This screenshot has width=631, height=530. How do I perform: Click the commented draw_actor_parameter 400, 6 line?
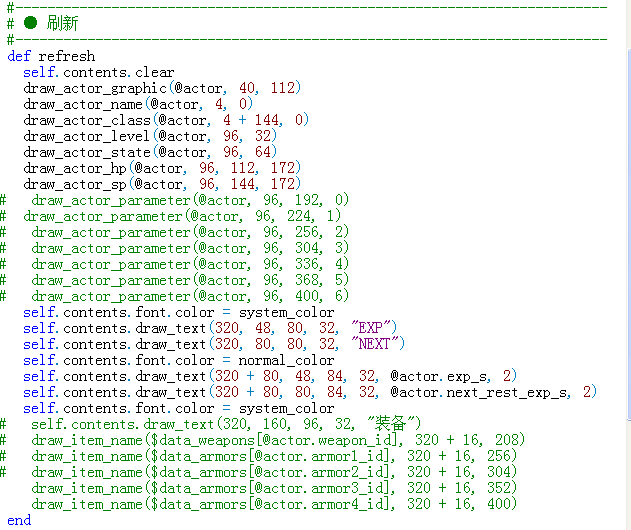[x=174, y=297]
